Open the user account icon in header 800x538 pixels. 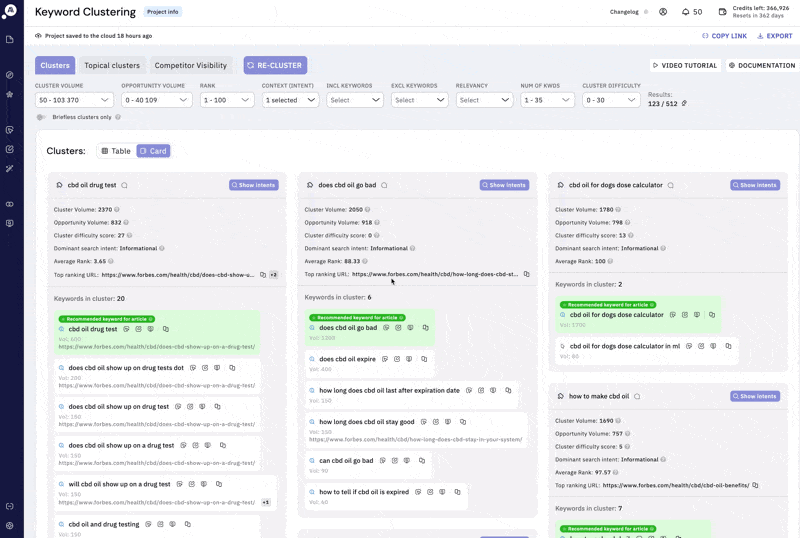(663, 12)
